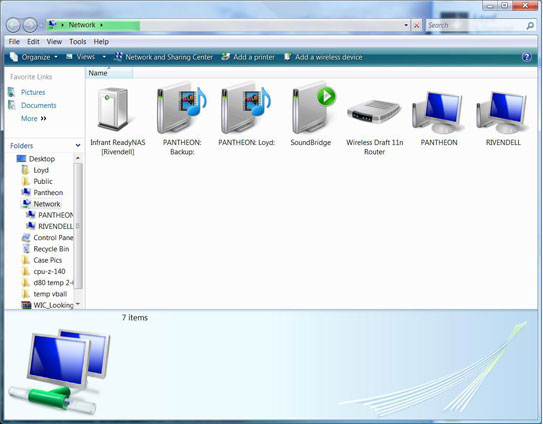
Task: Click the Pictures favorite link icon
Action: pyautogui.click(x=12, y=92)
